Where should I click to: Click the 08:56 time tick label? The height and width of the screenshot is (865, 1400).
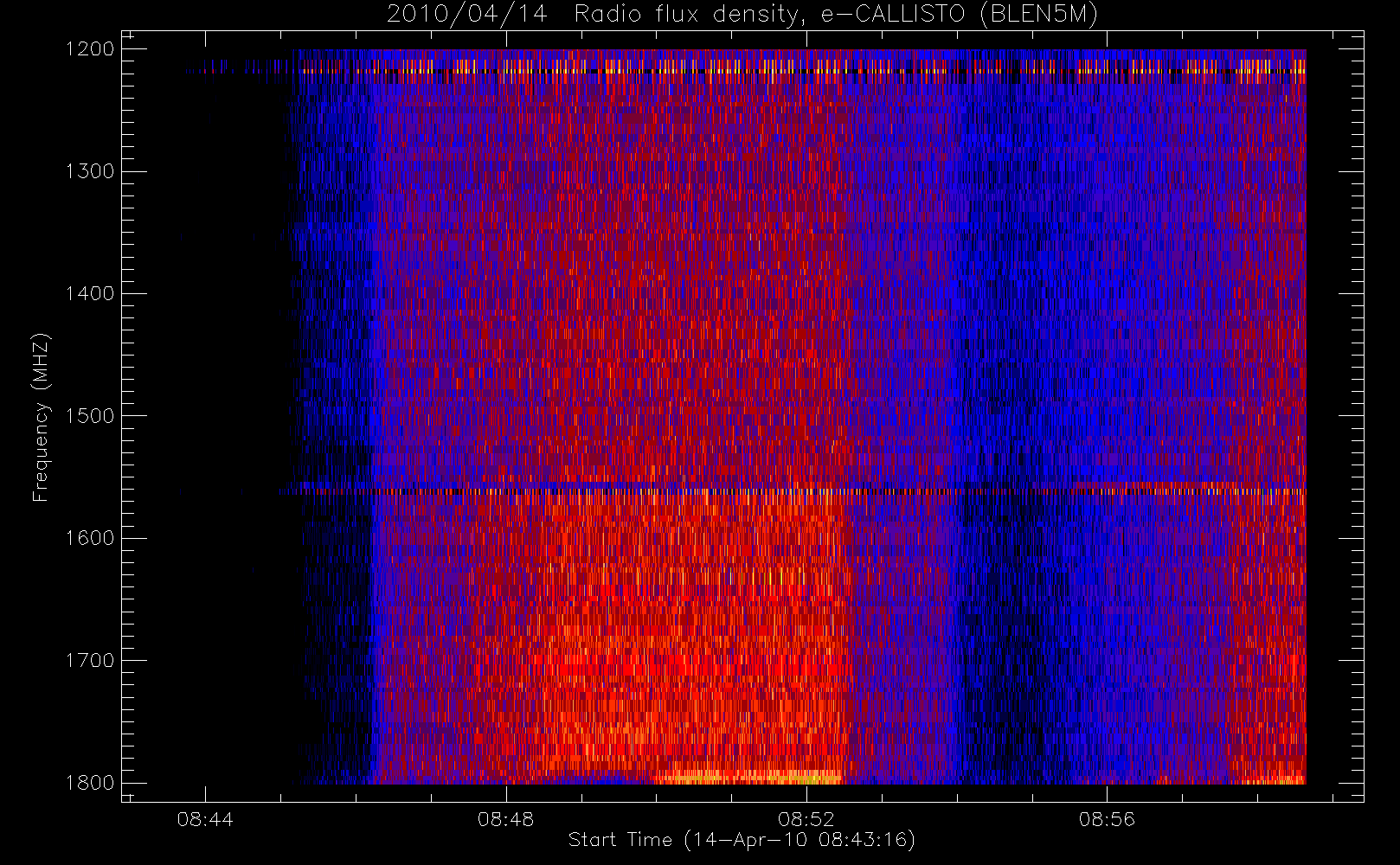[x=1107, y=819]
